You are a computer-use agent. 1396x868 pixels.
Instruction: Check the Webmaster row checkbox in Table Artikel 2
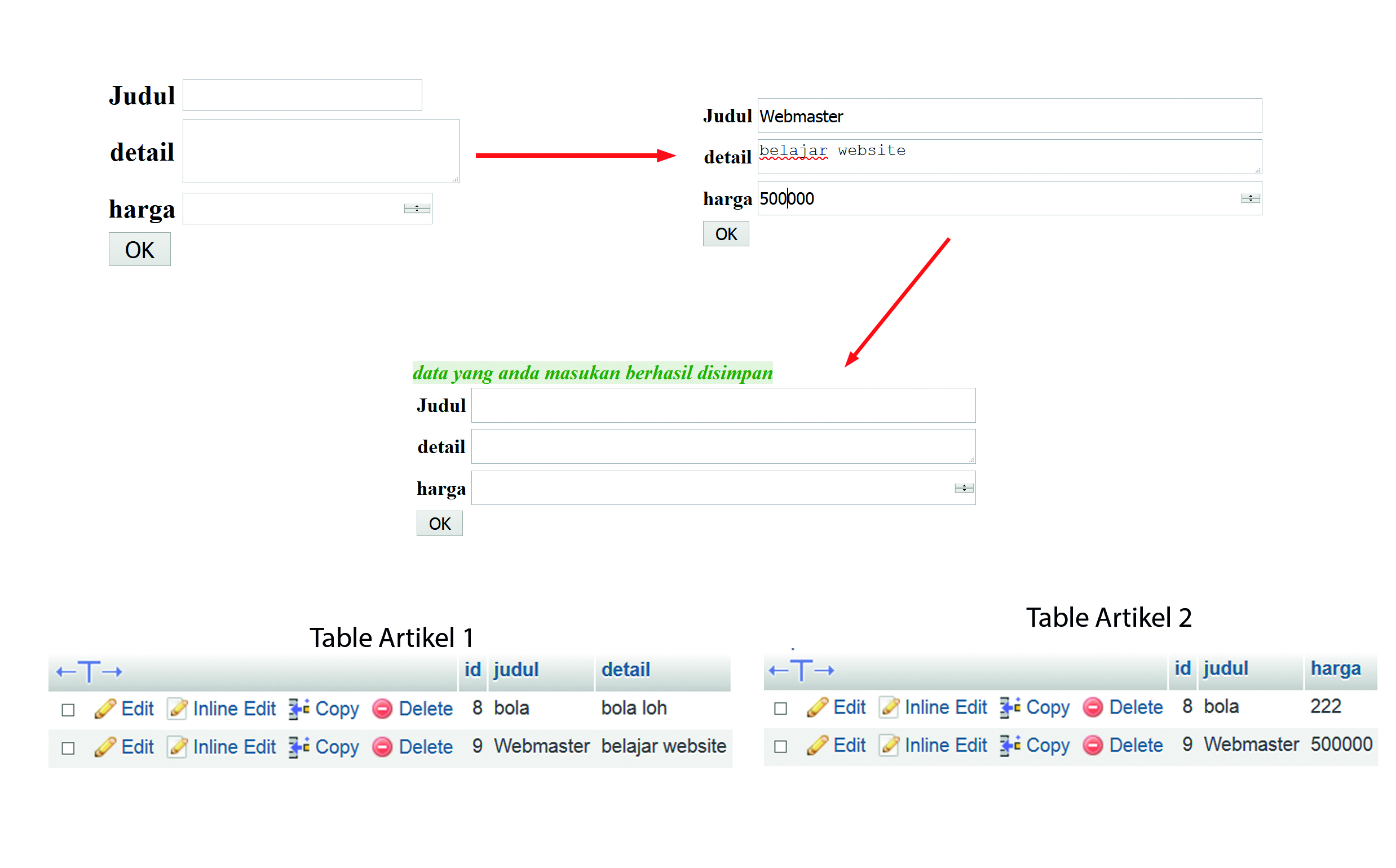[780, 747]
